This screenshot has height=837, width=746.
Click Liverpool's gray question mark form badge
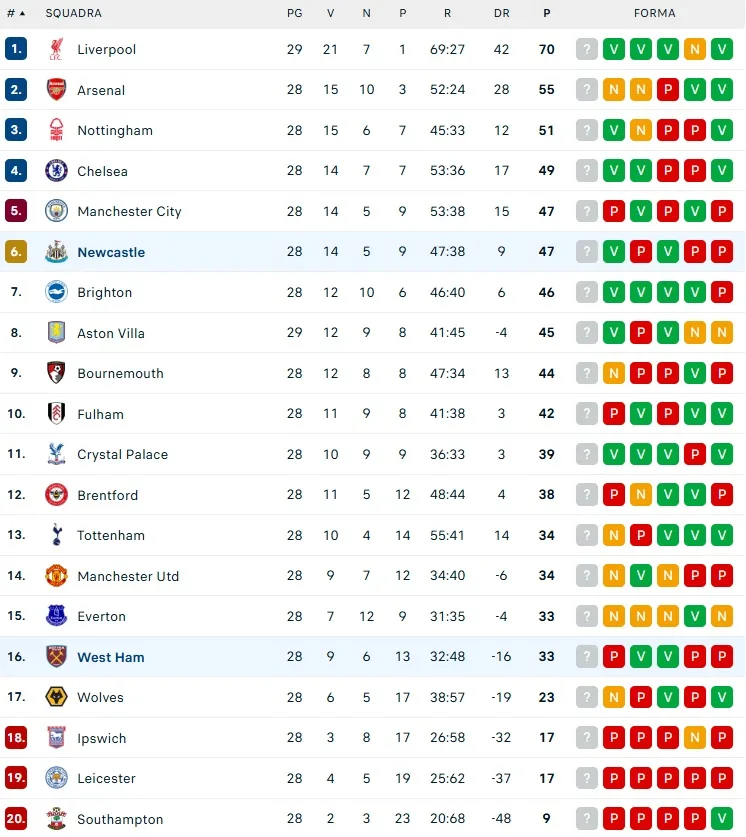point(587,49)
